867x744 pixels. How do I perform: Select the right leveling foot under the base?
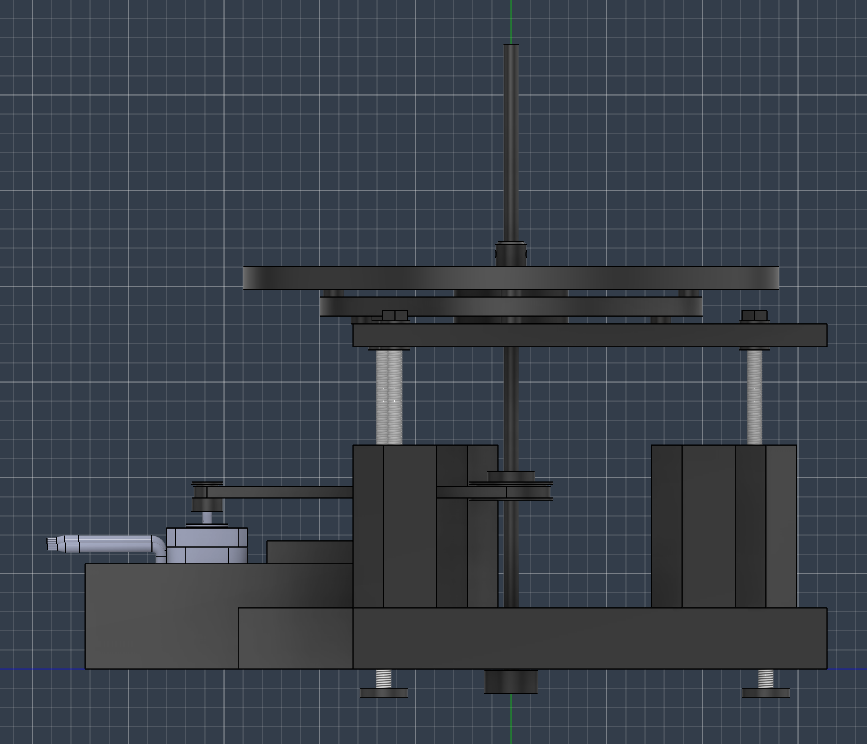click(766, 693)
